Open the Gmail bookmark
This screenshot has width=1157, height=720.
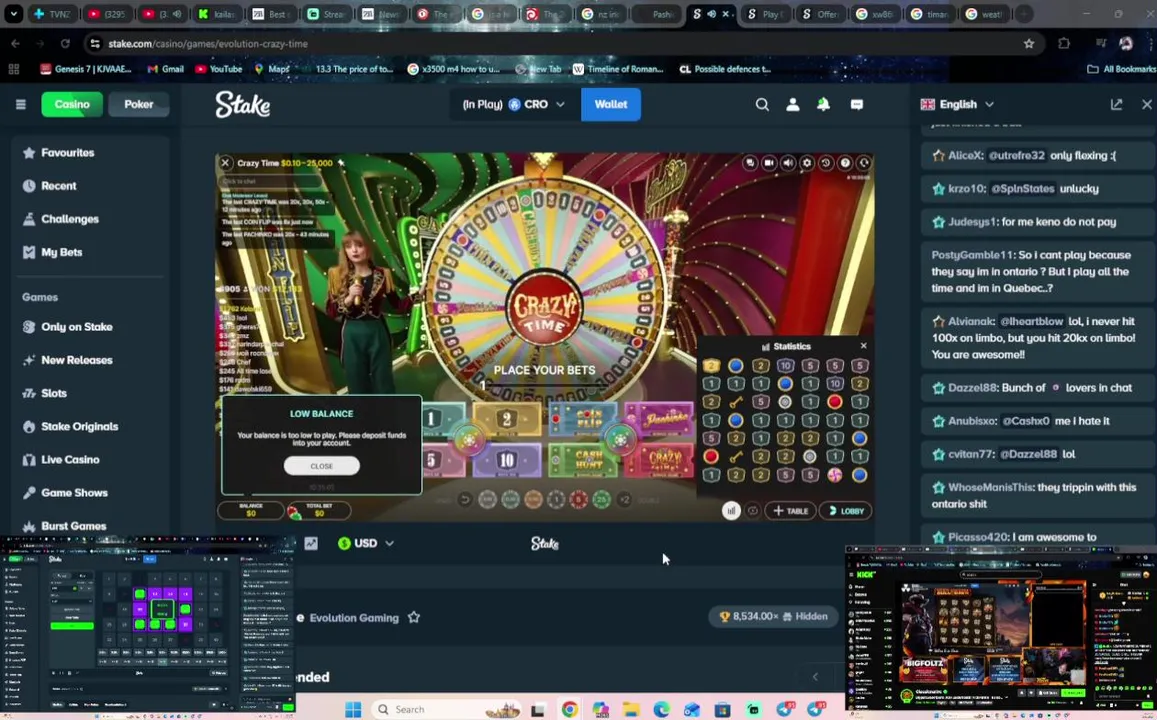tap(165, 69)
